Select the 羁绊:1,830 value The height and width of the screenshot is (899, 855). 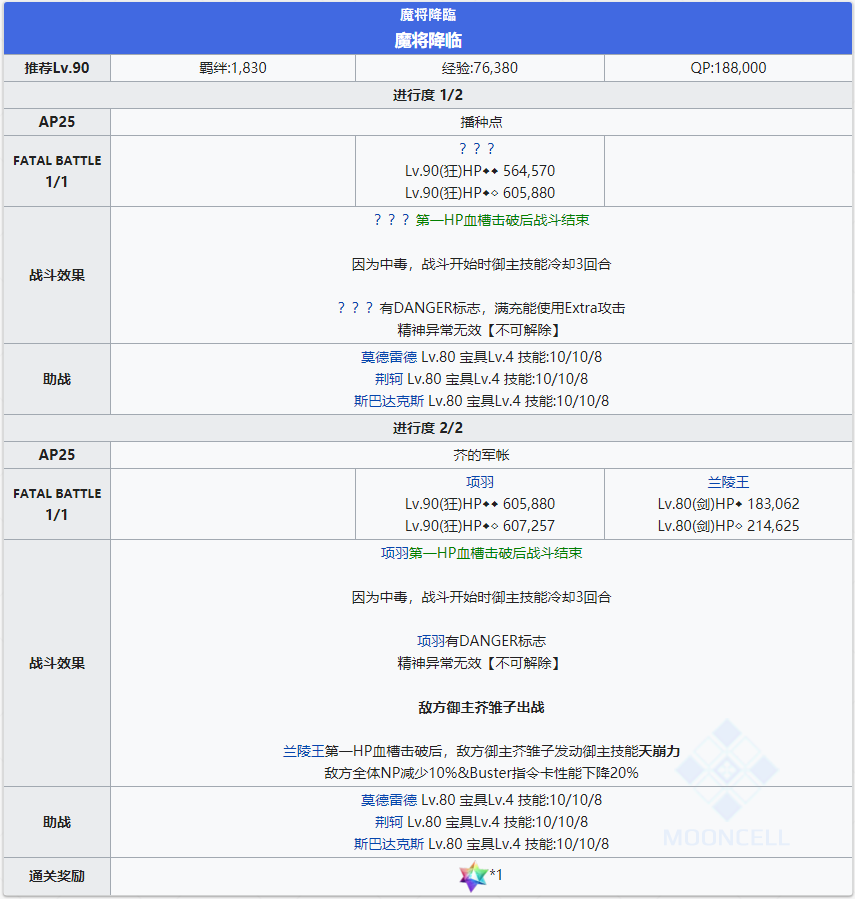233,68
